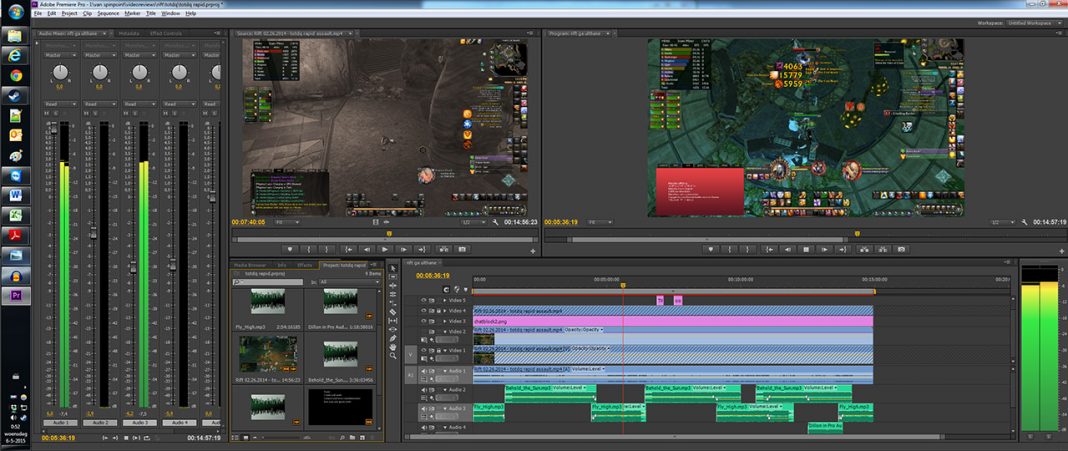Switch to the Effects tab

tap(304, 265)
